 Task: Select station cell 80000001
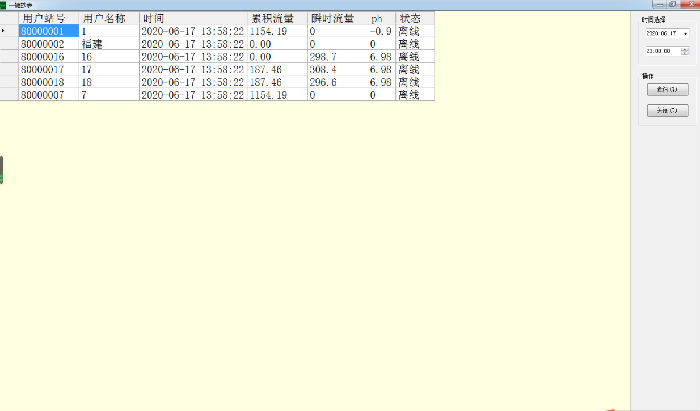(x=48, y=32)
